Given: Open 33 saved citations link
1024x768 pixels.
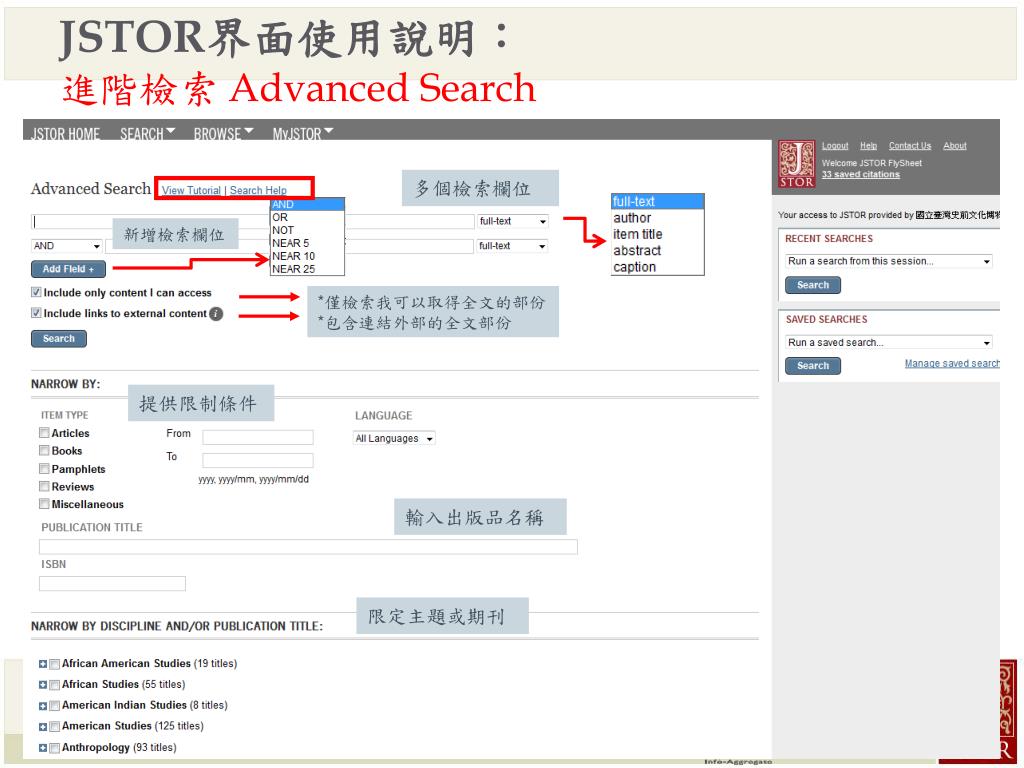Looking at the screenshot, I should (861, 174).
